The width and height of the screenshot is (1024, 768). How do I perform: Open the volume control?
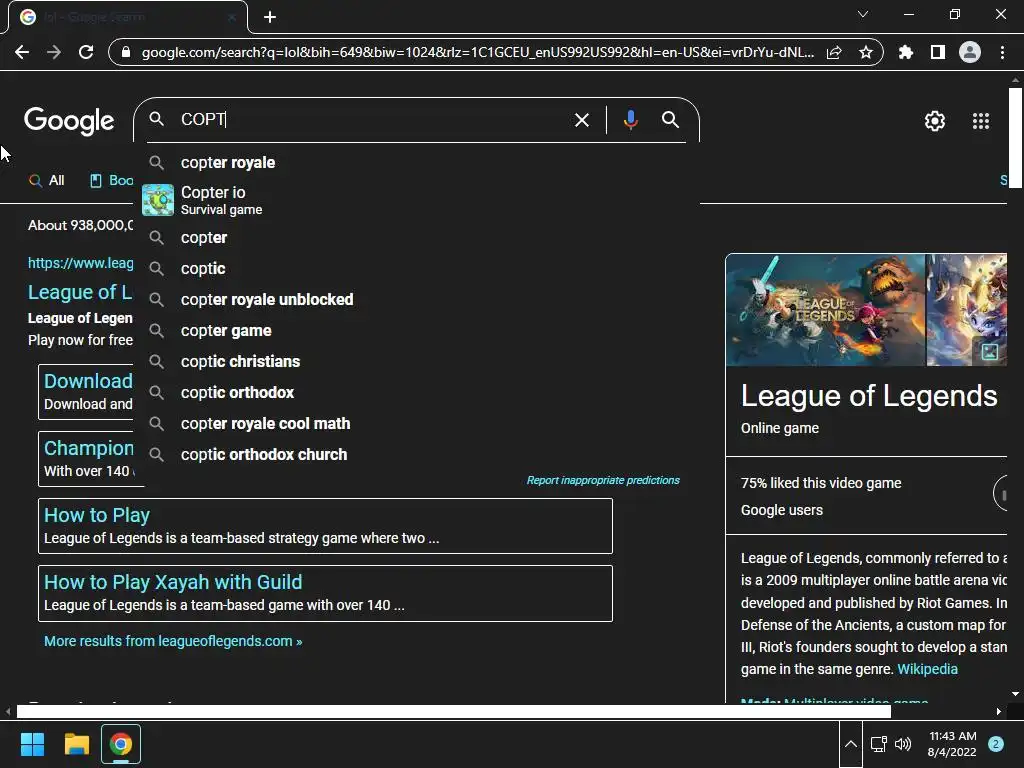point(903,744)
